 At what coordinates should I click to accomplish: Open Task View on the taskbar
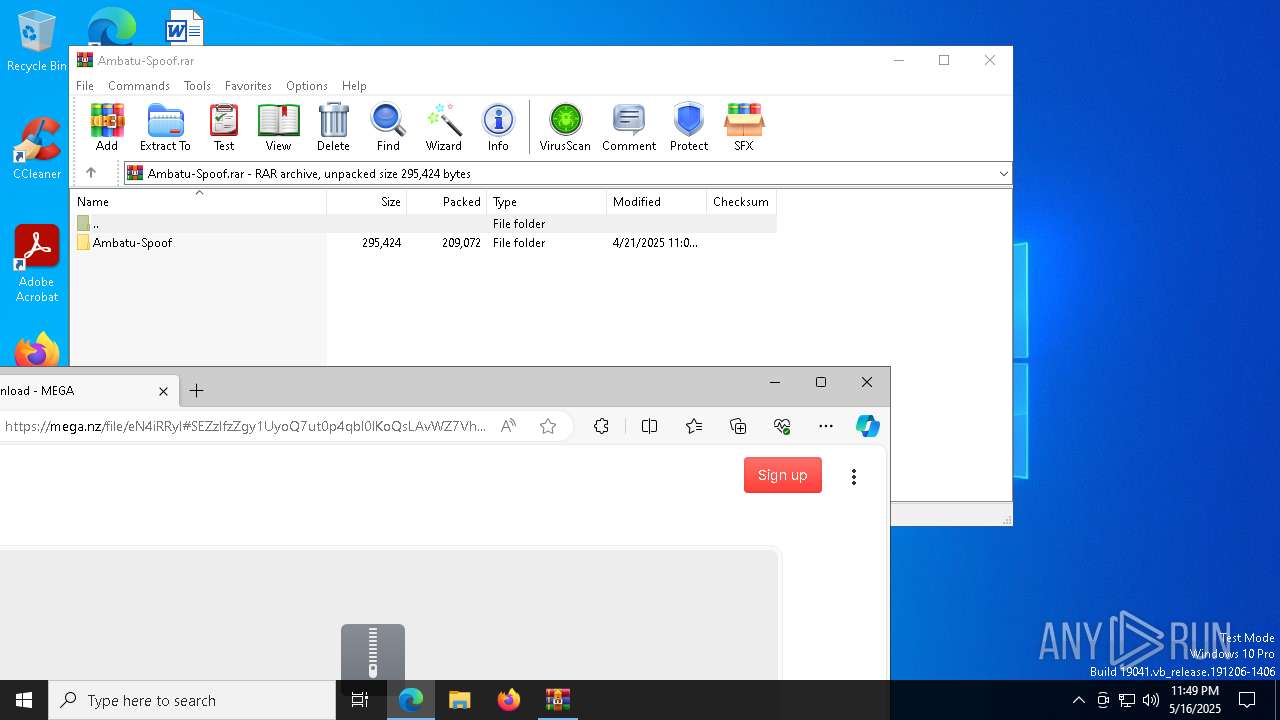coord(360,700)
